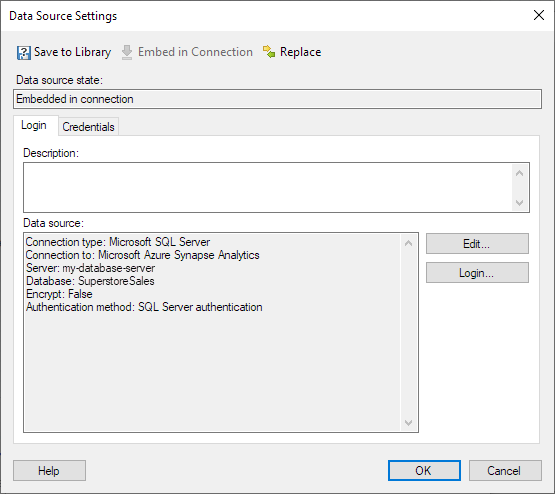Close the Data Source Settings window
Screen dimensions: 555x494
(x=539, y=15)
